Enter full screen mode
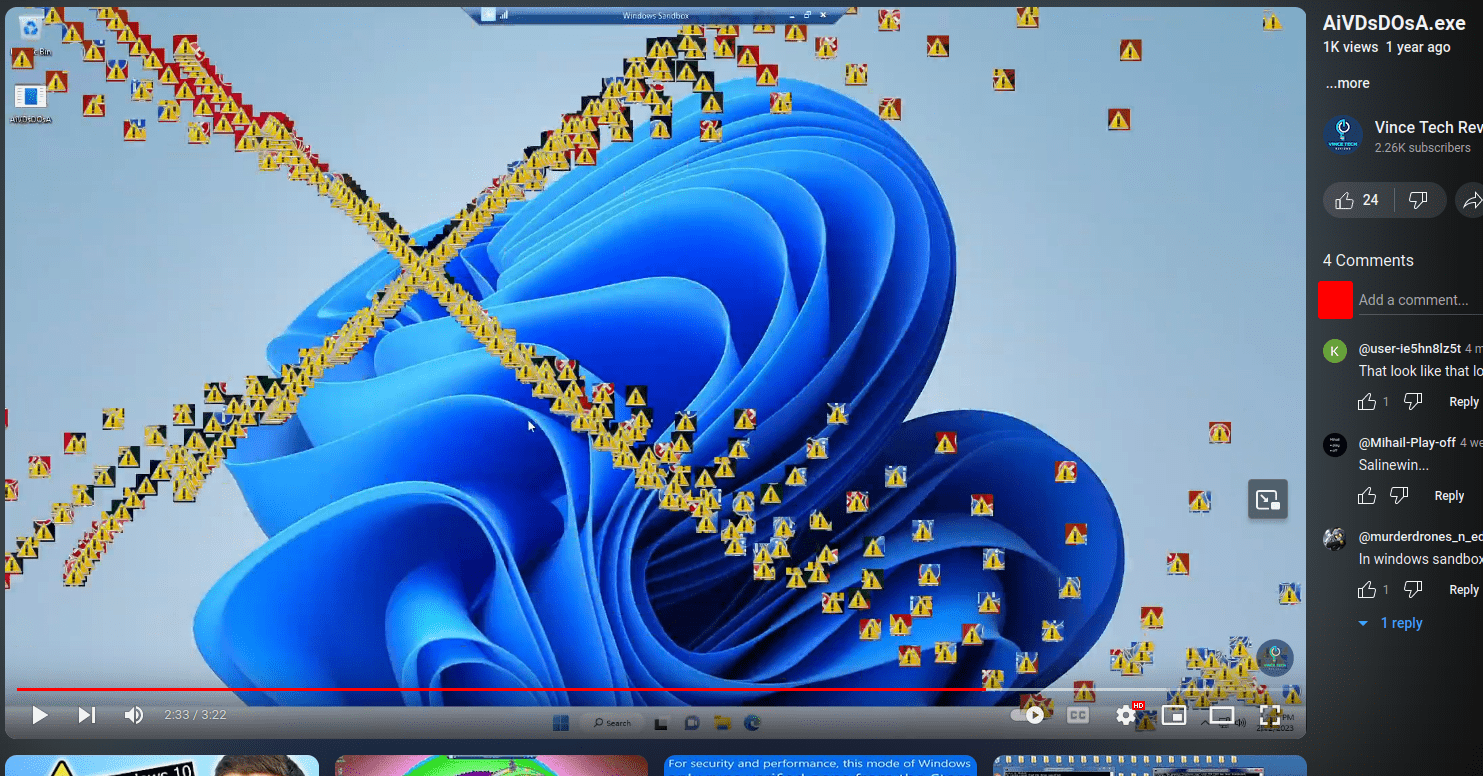This screenshot has height=776, width=1483. click(1270, 715)
